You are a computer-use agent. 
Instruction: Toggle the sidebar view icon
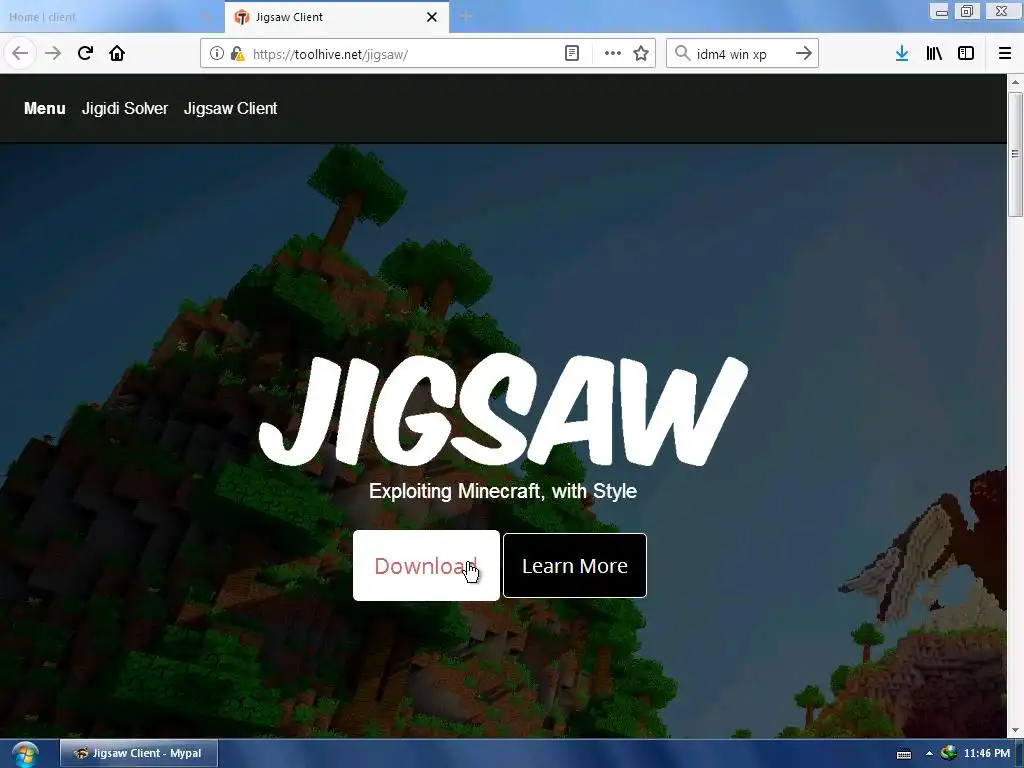click(966, 54)
